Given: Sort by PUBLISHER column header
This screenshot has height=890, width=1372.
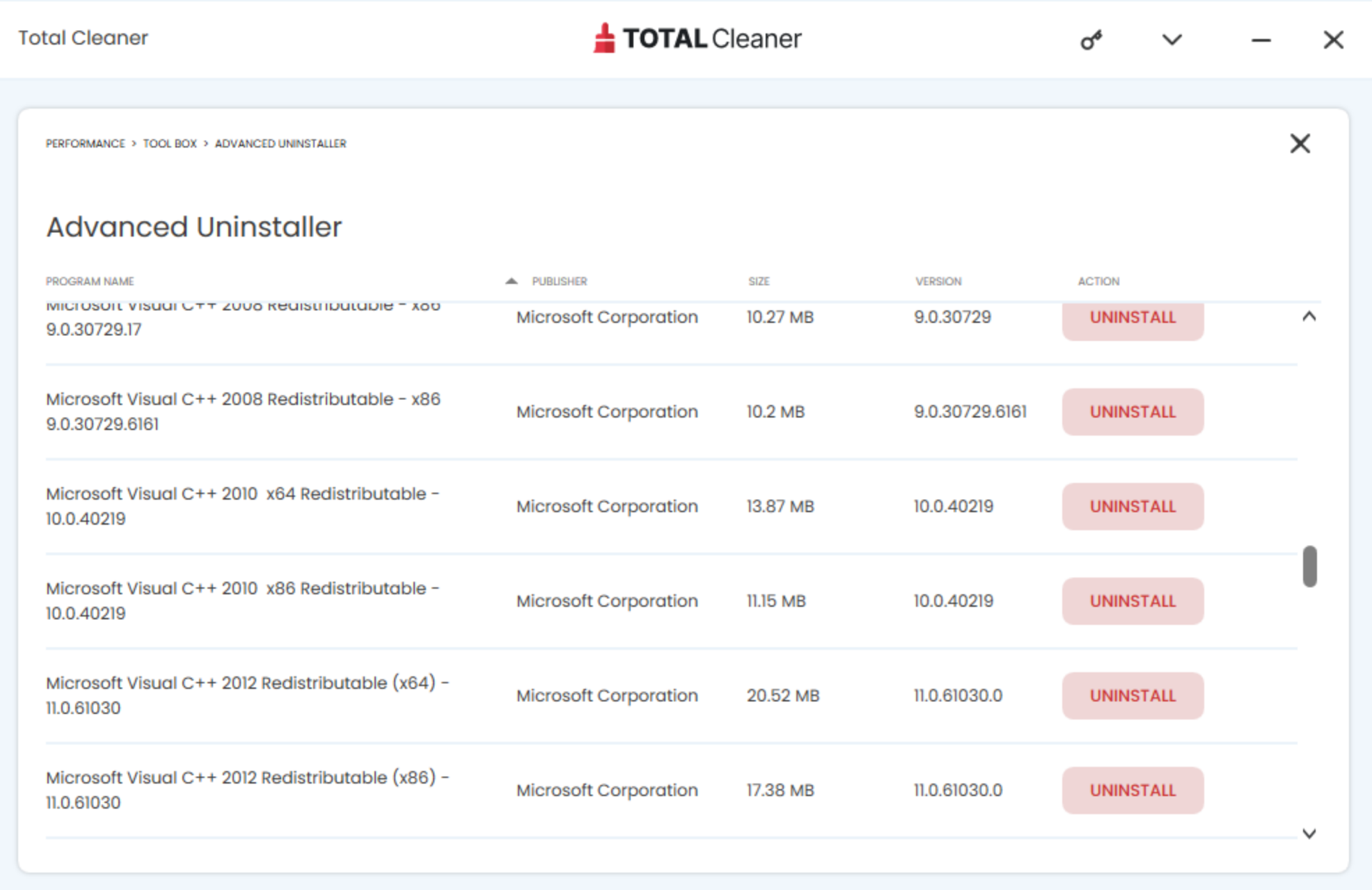Looking at the screenshot, I should click(x=560, y=281).
